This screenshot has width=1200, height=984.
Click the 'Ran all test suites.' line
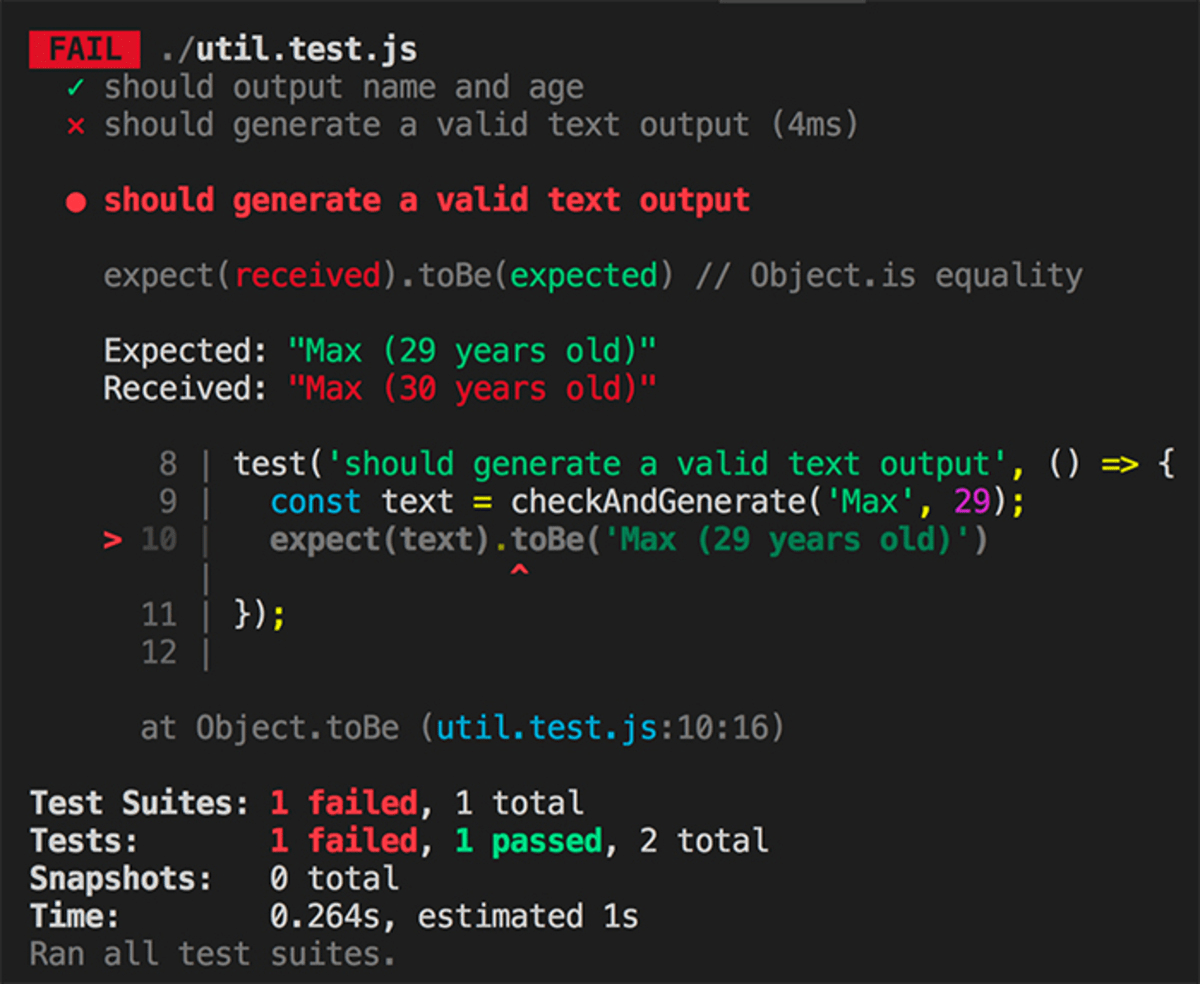pos(213,953)
